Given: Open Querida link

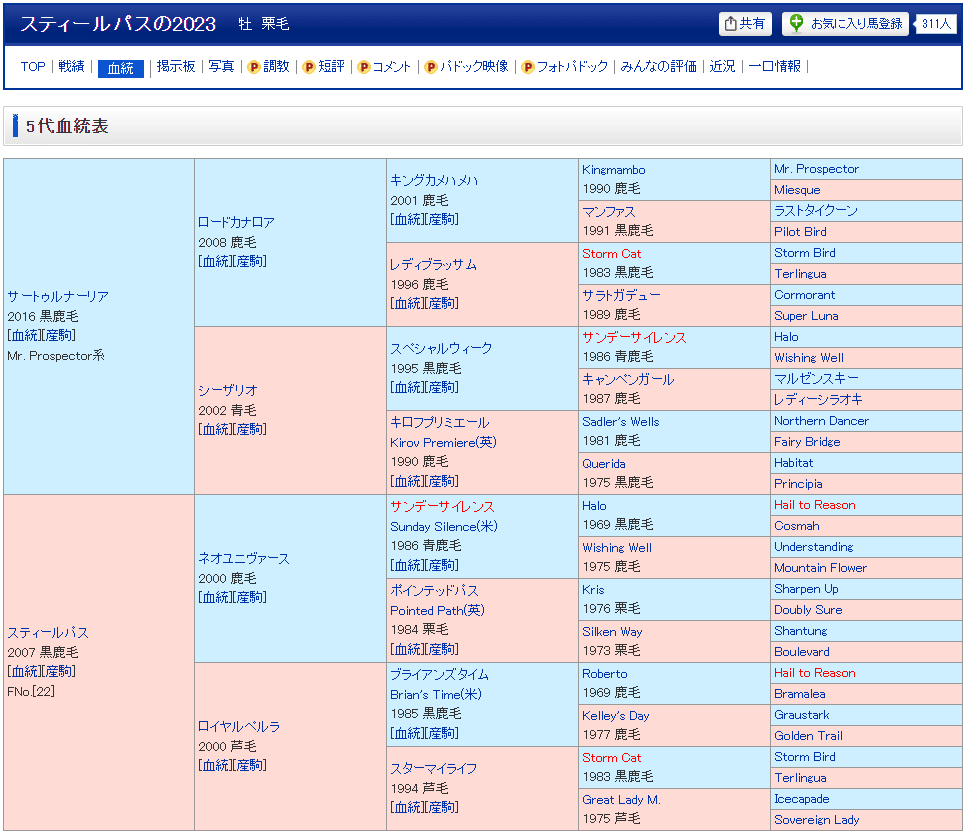Looking at the screenshot, I should tap(604, 464).
